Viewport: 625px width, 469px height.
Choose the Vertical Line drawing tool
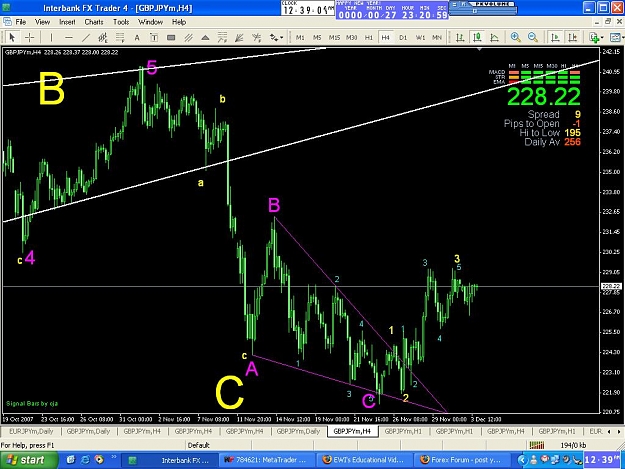(51, 37)
